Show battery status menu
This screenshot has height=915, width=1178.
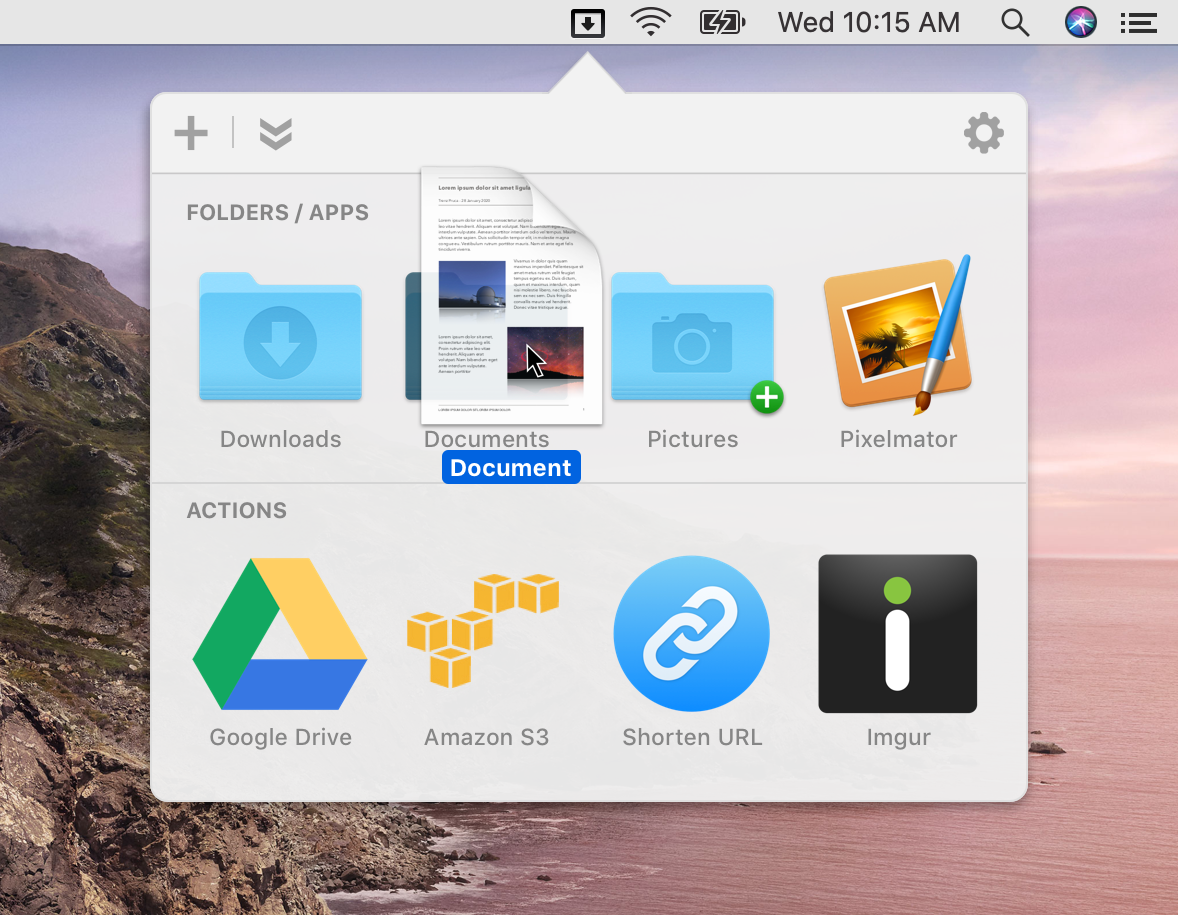pos(722,22)
